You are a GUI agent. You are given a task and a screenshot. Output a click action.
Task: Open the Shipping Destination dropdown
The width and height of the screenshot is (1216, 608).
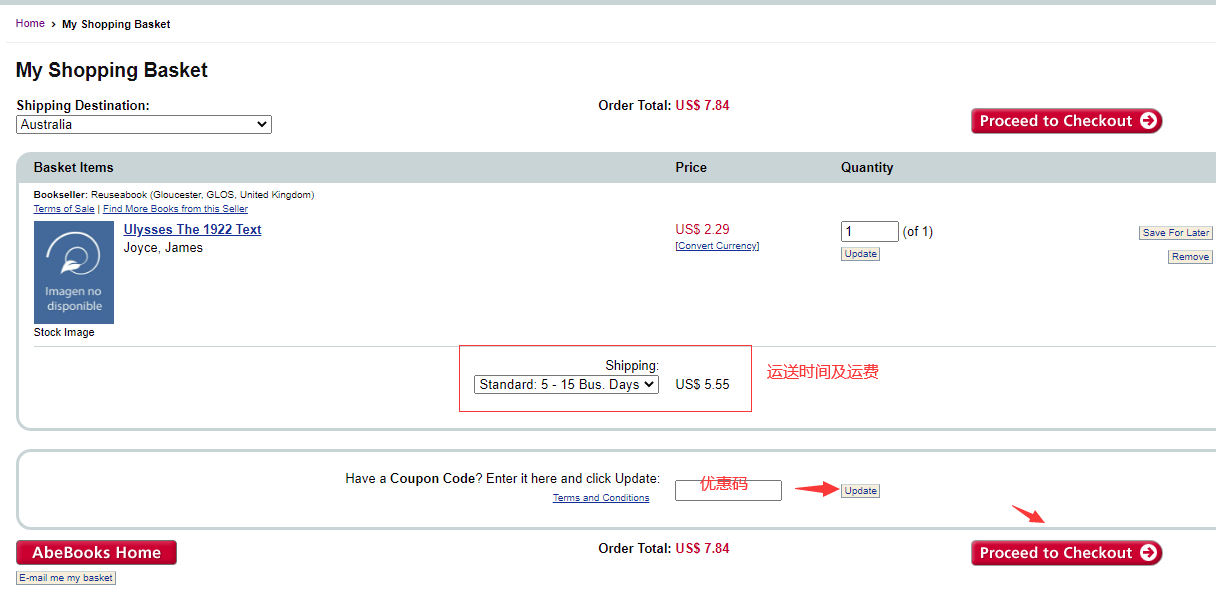pyautogui.click(x=144, y=125)
